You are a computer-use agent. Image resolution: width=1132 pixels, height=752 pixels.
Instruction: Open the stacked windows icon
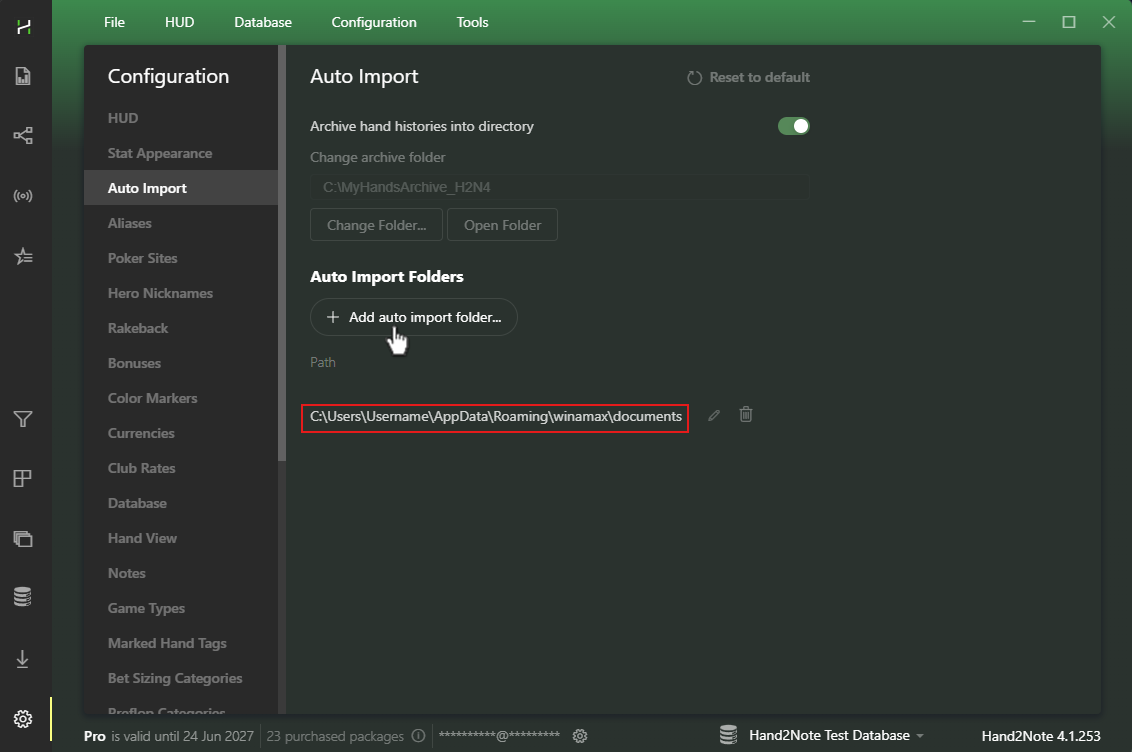23,538
